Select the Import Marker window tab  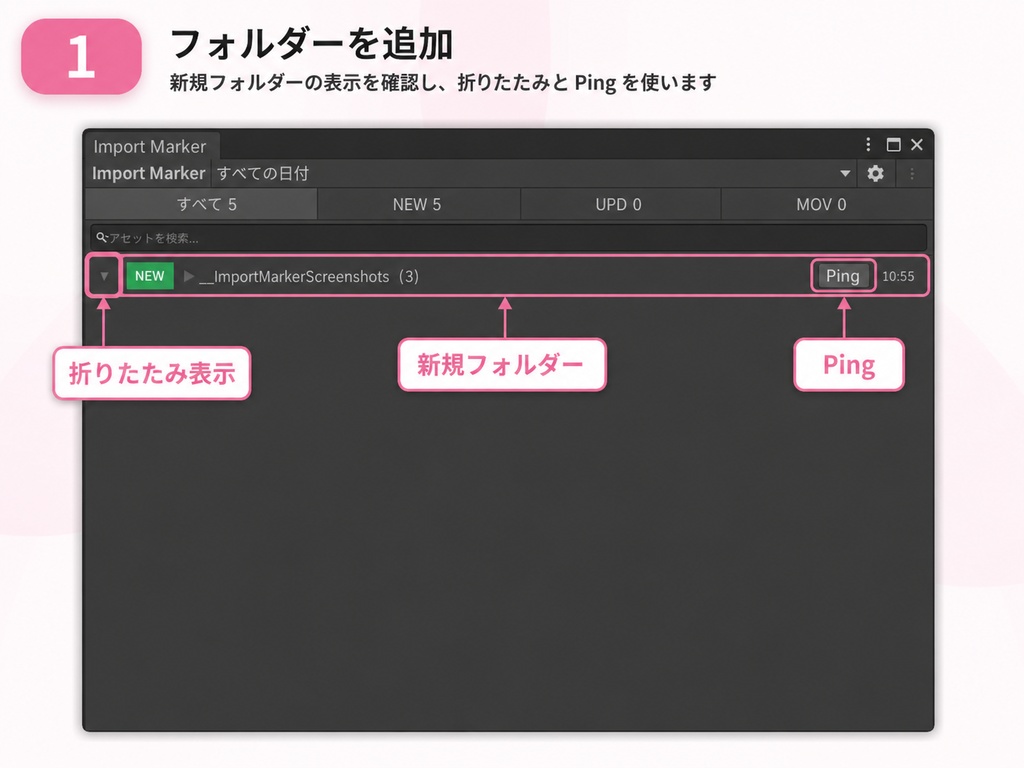pyautogui.click(x=150, y=146)
